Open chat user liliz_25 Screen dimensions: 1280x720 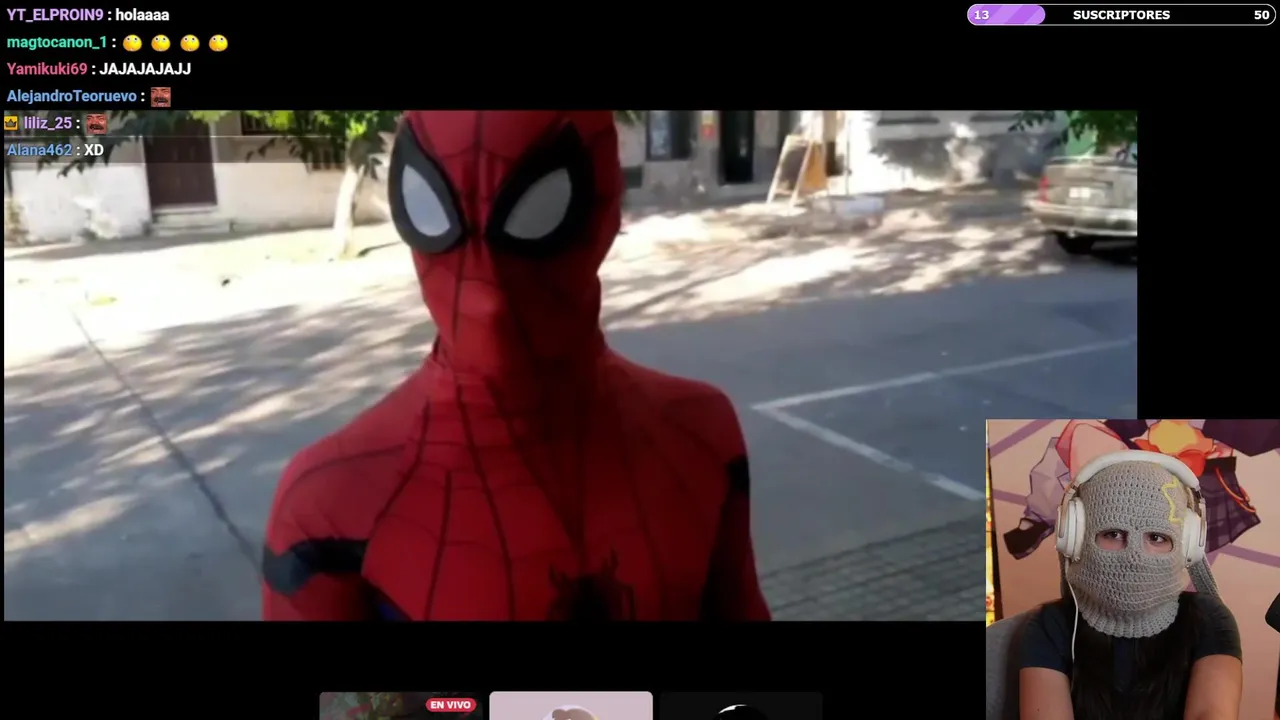point(48,123)
